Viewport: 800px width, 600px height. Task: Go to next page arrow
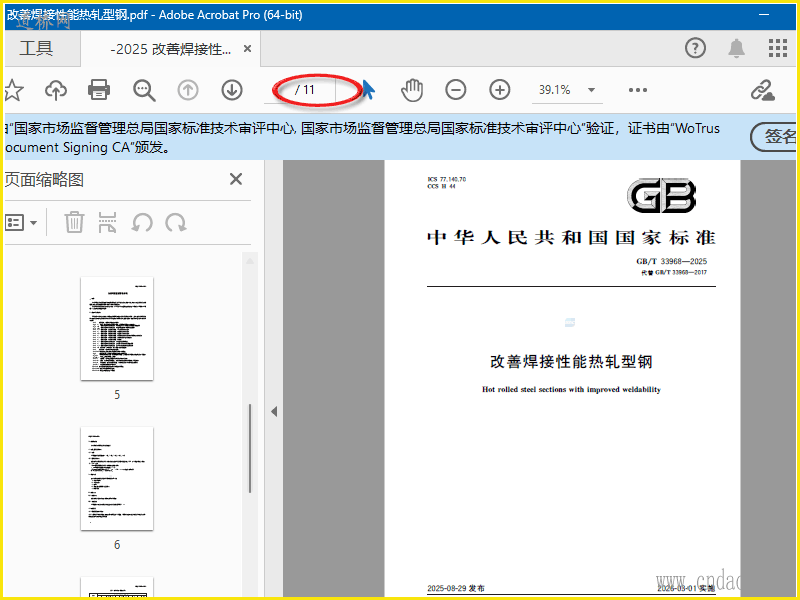pyautogui.click(x=232, y=90)
